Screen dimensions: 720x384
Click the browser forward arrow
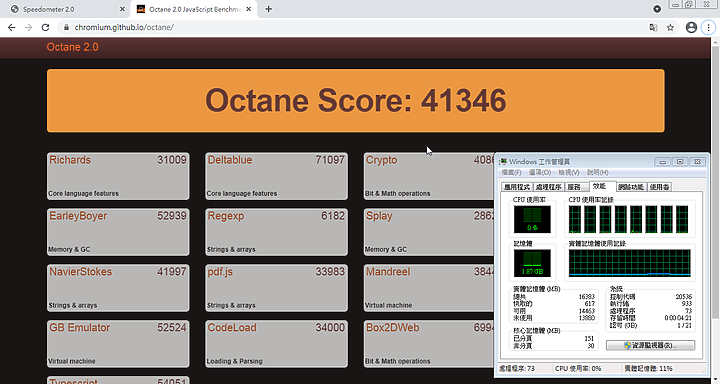(28, 28)
